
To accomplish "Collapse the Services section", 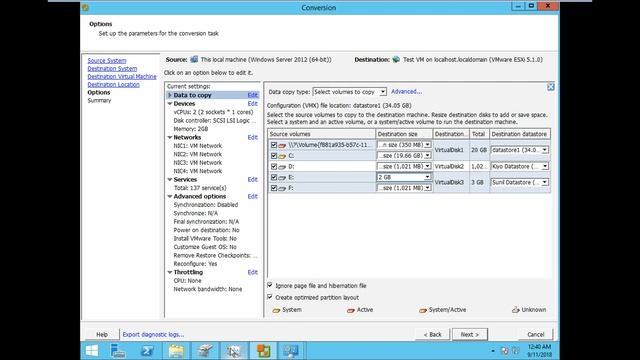I will [x=170, y=180].
